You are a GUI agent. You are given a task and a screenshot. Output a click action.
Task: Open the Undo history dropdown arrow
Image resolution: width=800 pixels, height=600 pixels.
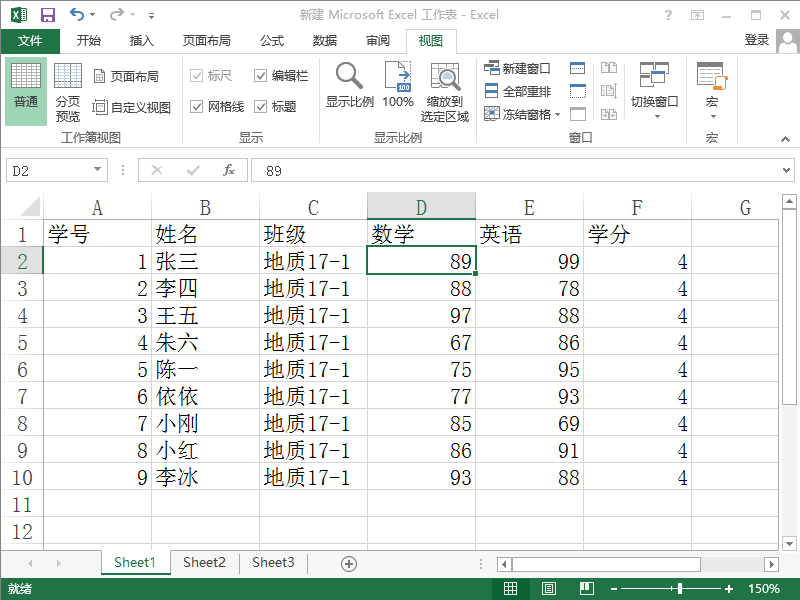pyautogui.click(x=92, y=15)
